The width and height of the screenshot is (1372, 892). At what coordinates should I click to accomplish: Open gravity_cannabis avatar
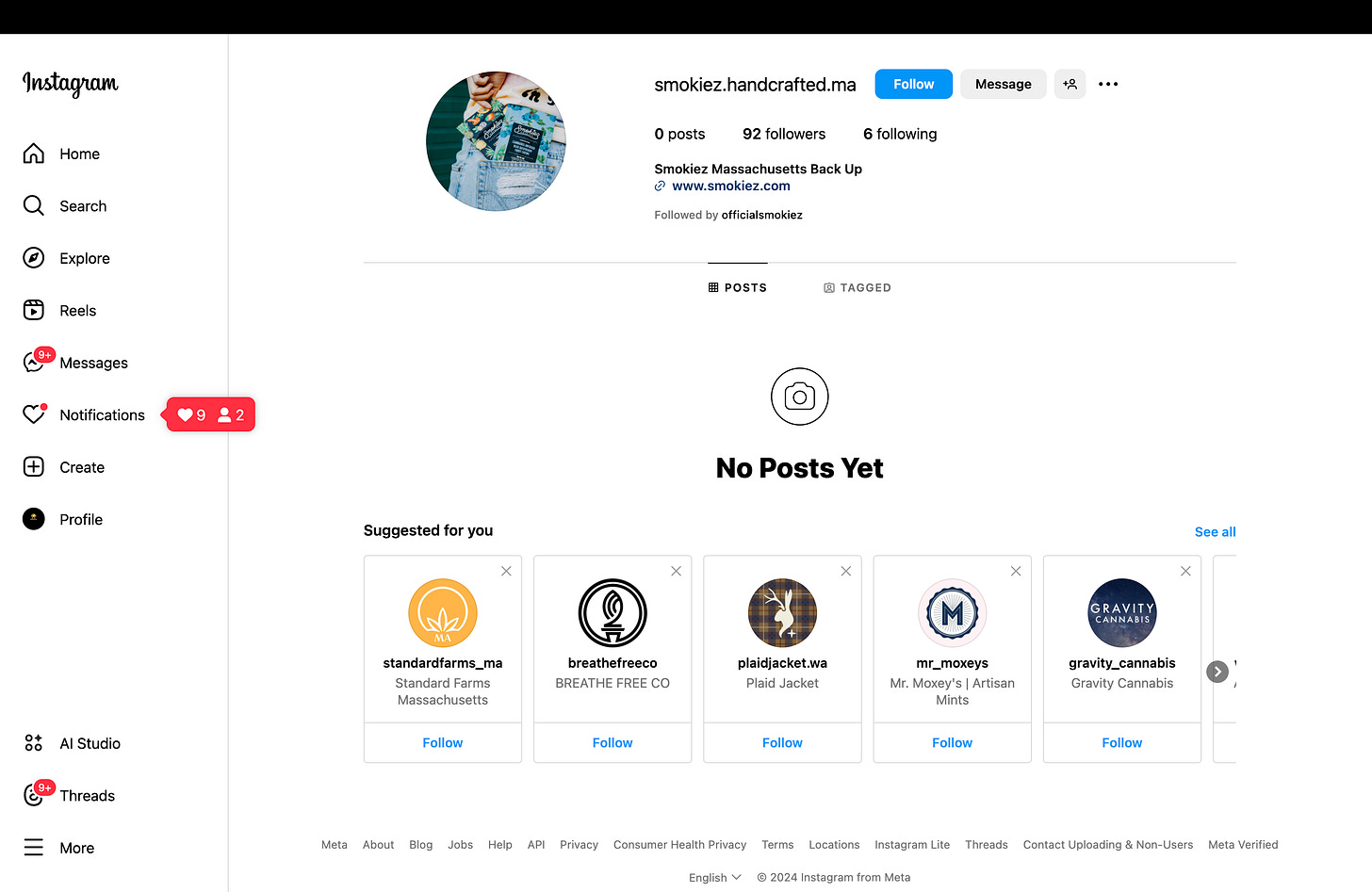(x=1122, y=613)
